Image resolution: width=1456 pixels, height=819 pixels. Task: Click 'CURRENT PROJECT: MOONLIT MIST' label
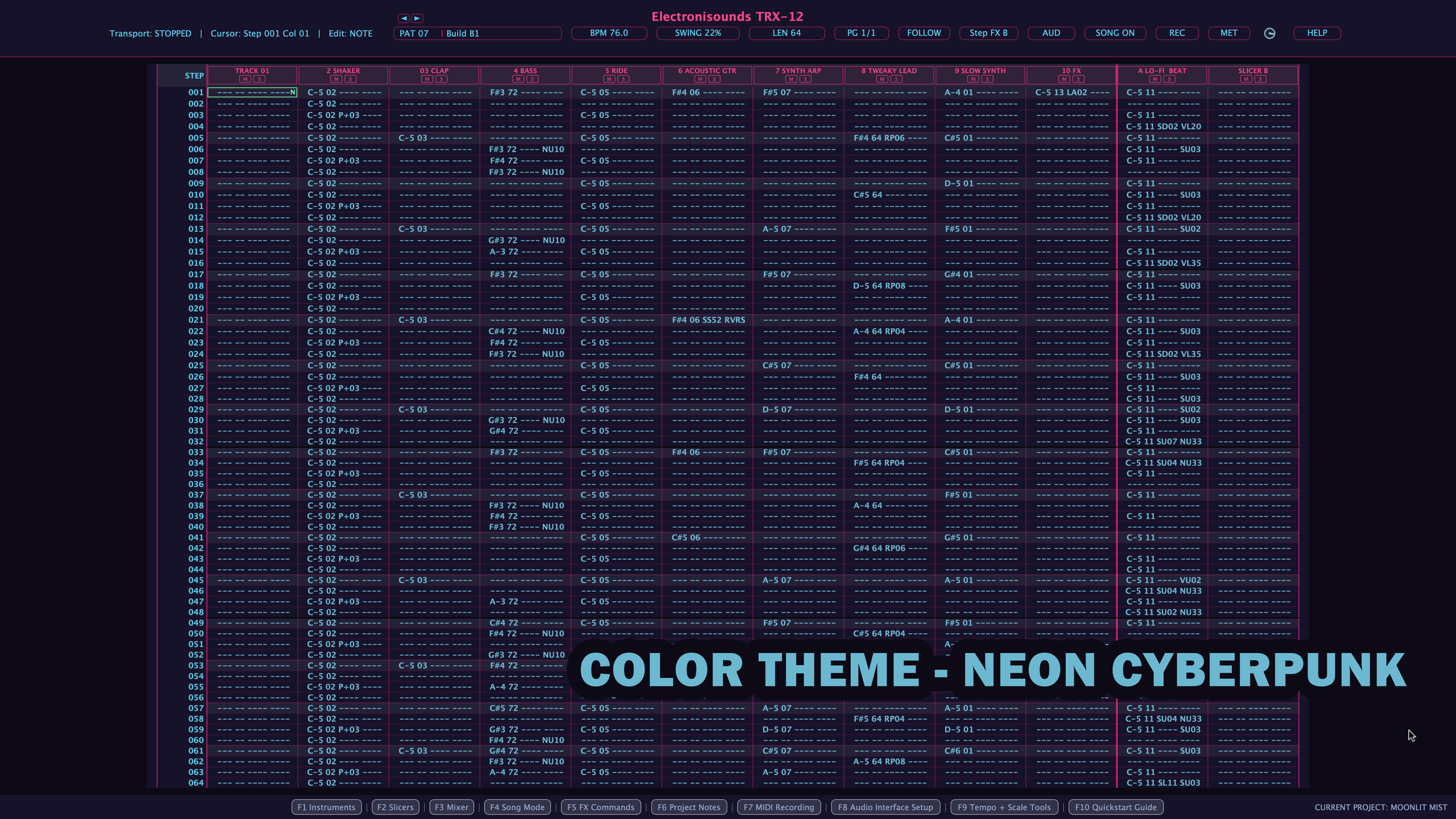[x=1380, y=807]
